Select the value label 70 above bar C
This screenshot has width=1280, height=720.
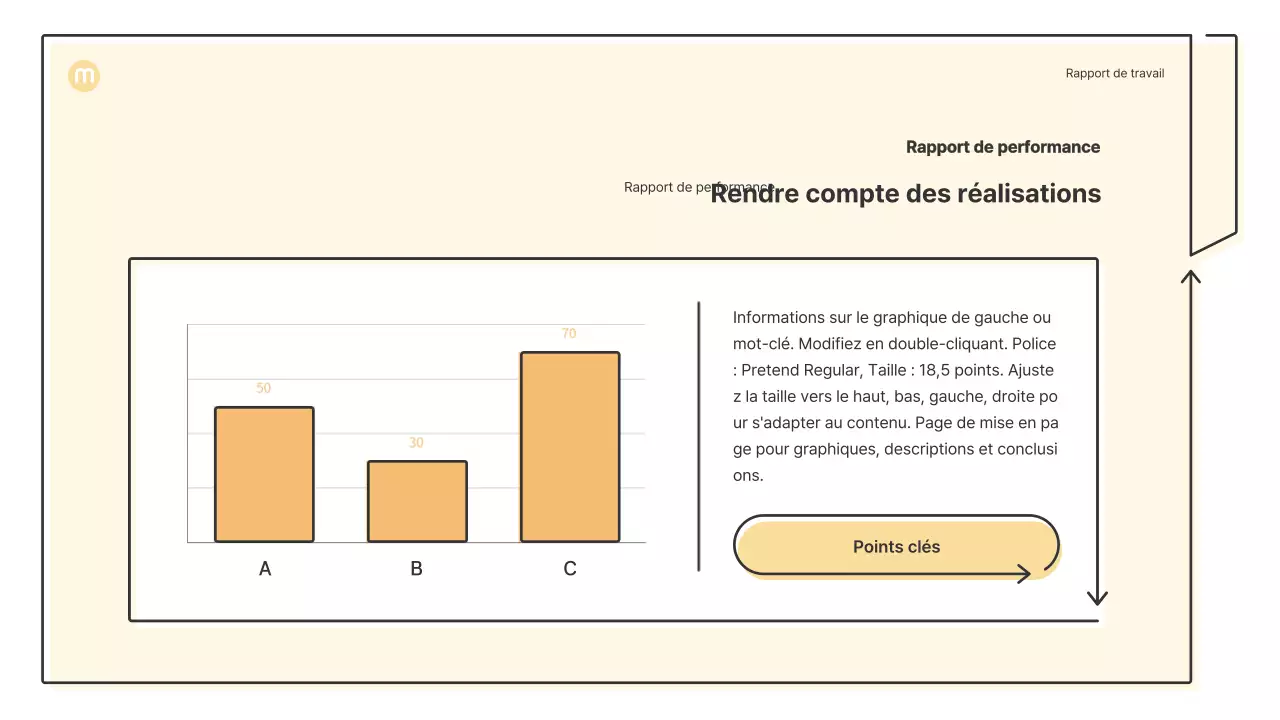[x=569, y=334]
